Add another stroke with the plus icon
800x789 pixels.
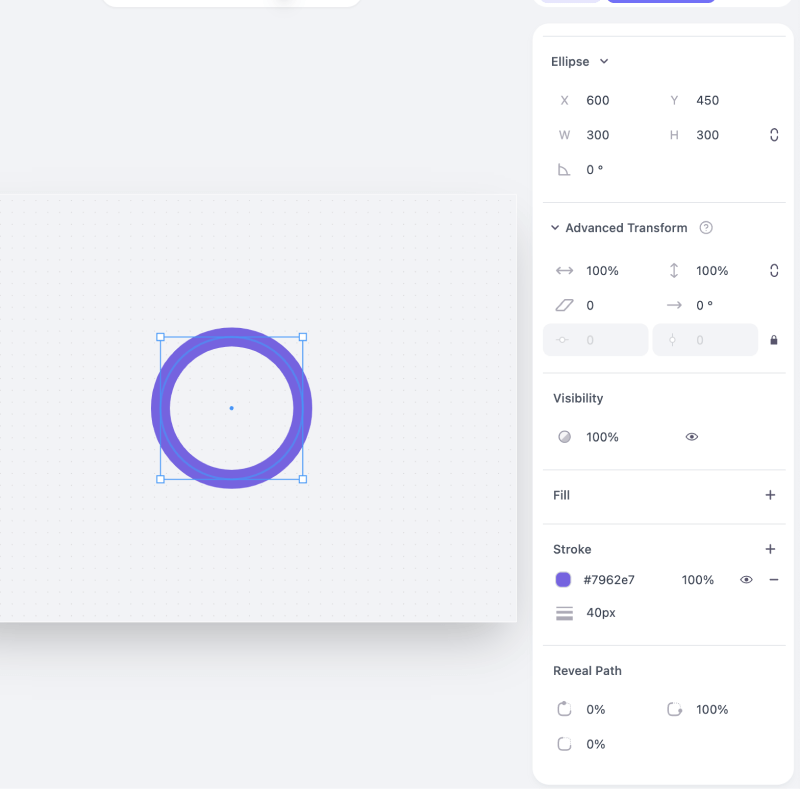tap(770, 549)
